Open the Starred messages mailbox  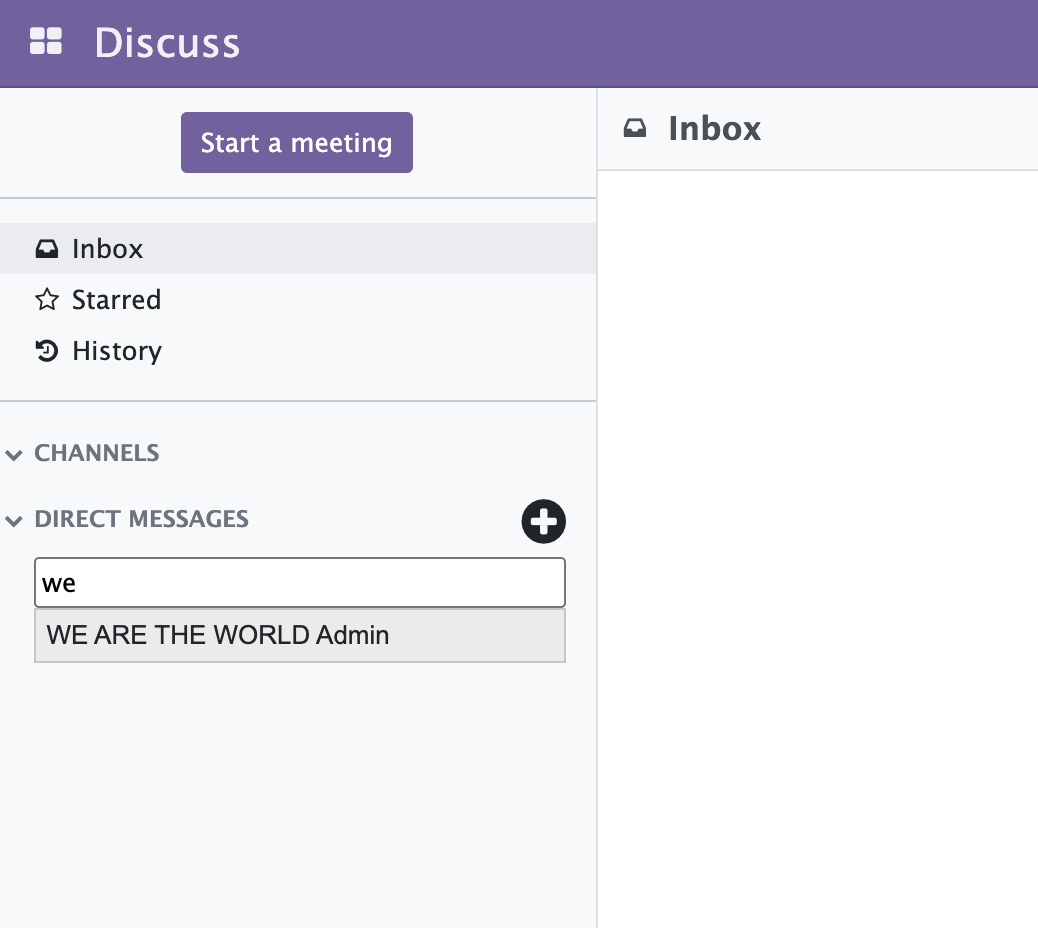[116, 300]
